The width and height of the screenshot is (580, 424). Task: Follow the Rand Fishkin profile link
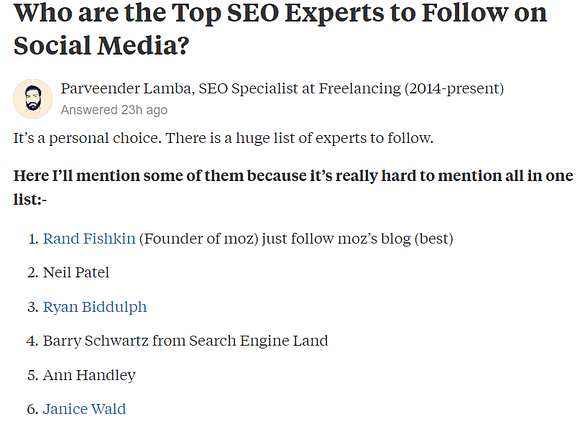[89, 239]
